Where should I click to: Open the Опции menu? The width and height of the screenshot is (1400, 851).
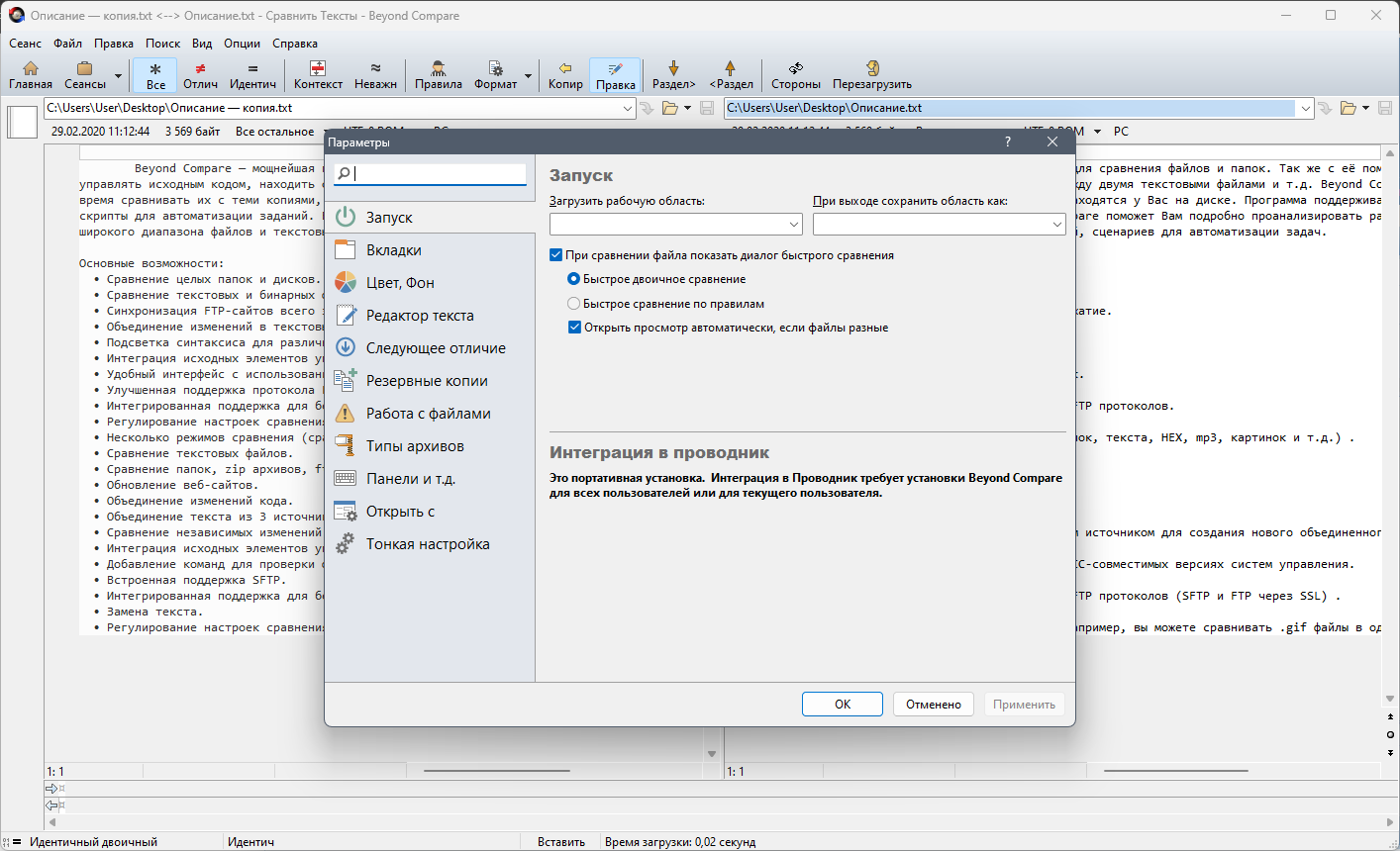[242, 44]
